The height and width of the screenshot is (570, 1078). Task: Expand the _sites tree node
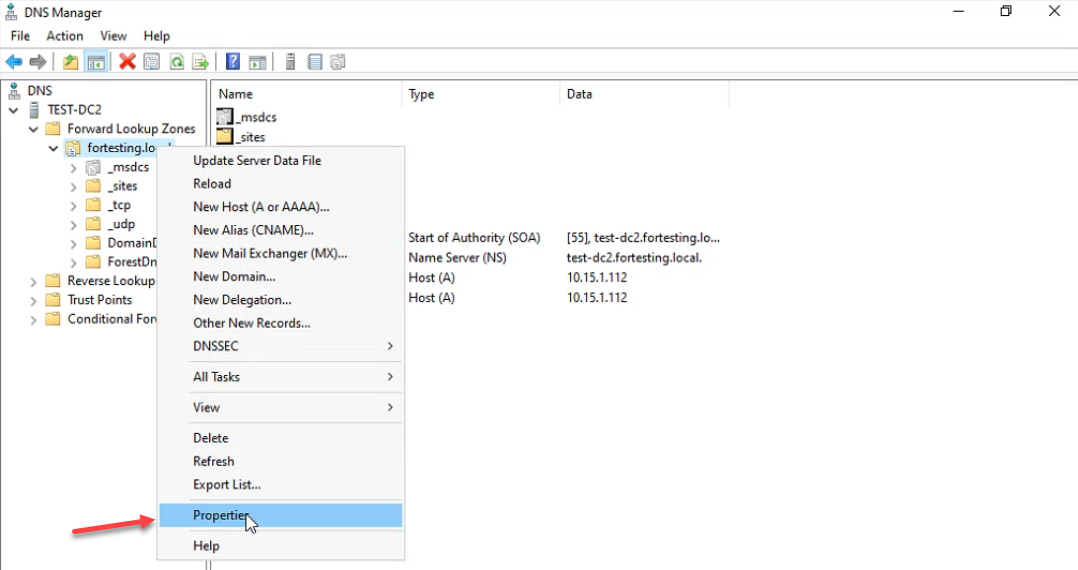(x=74, y=186)
